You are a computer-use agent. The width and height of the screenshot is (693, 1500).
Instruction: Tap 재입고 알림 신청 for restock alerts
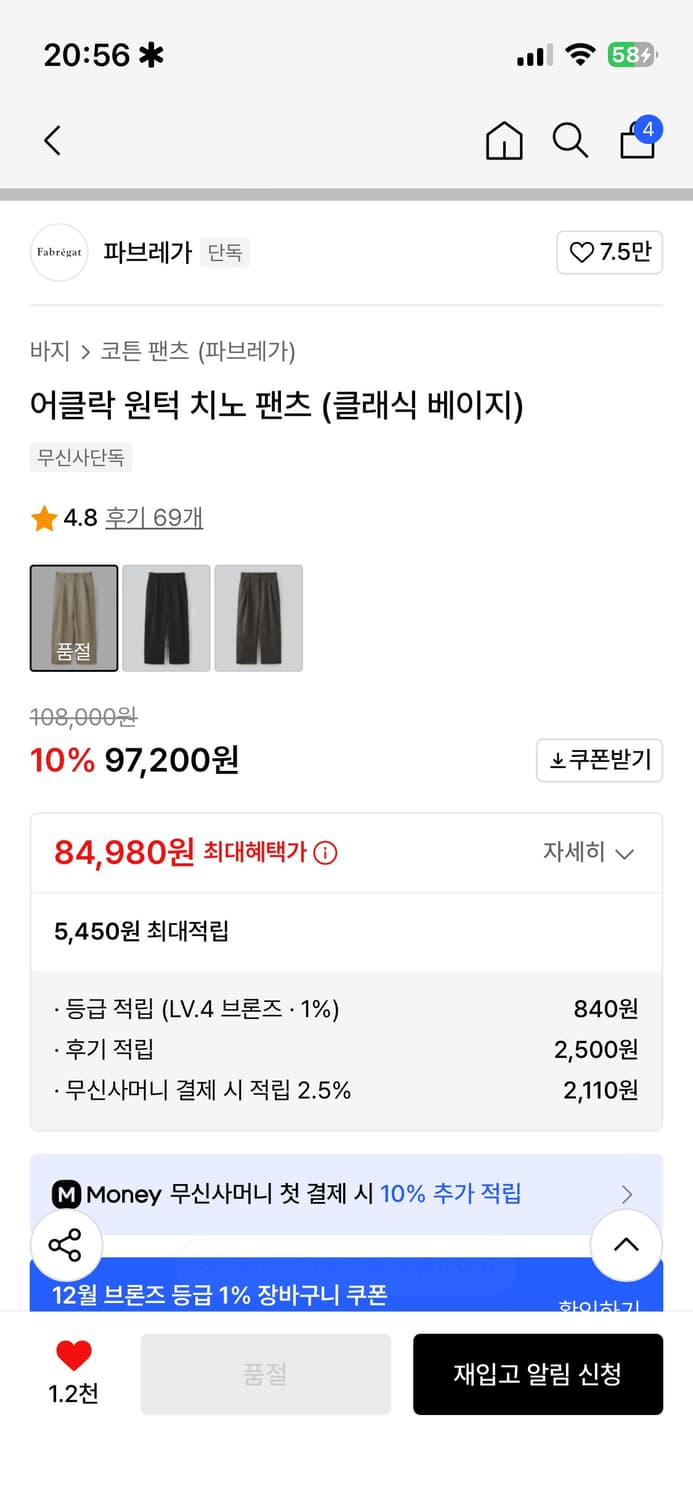[x=538, y=1373]
